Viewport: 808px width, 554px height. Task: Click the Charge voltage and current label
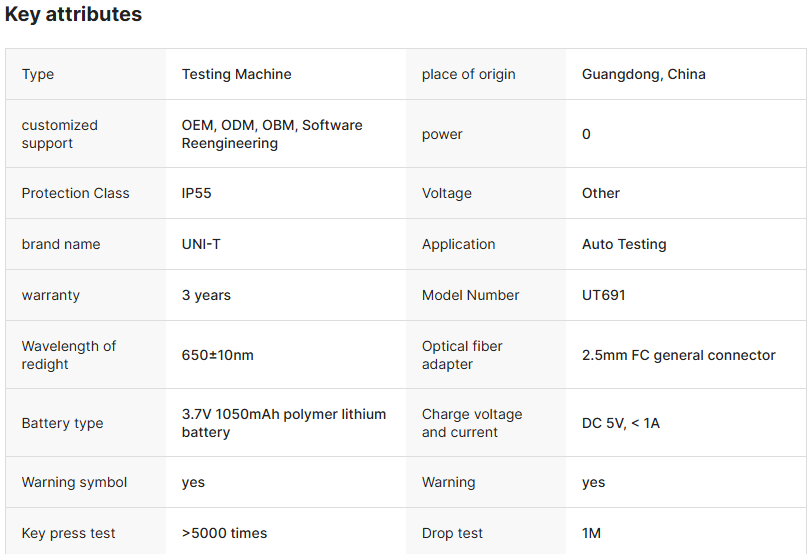472,423
